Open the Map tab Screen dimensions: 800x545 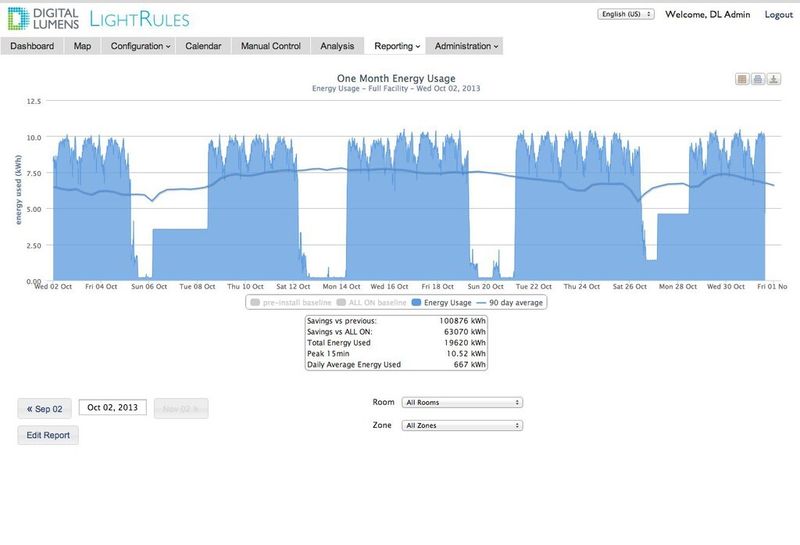(x=82, y=46)
